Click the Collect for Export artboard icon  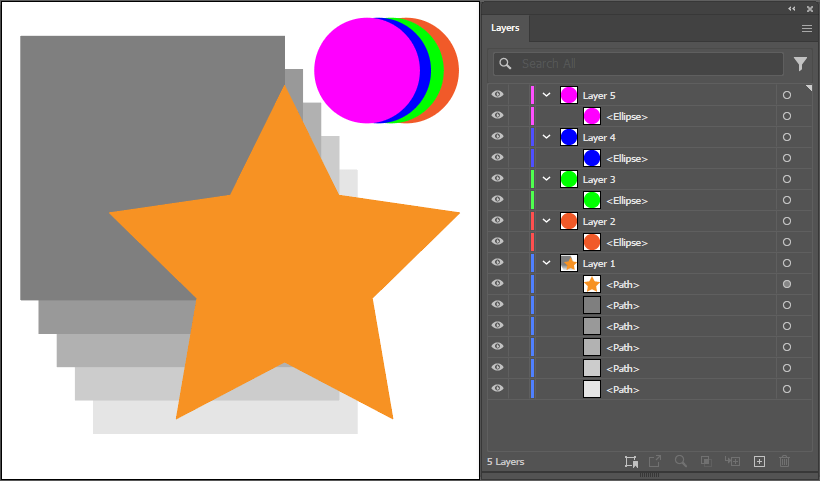pyautogui.click(x=631, y=461)
